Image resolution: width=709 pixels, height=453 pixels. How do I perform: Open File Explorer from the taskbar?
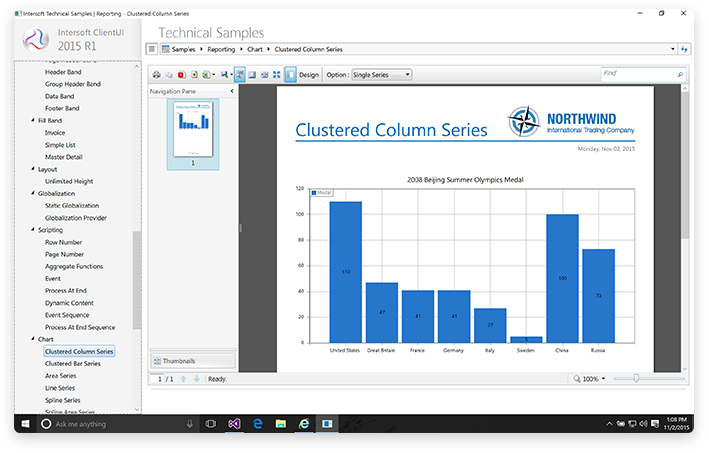pos(280,424)
